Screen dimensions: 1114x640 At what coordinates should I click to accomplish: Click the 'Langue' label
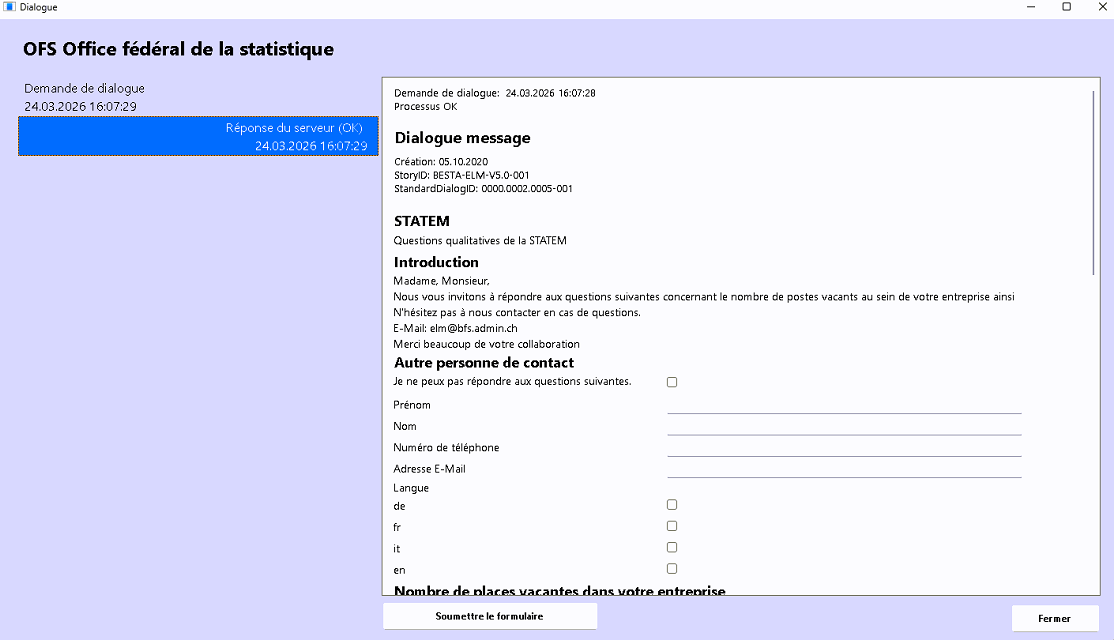click(411, 488)
